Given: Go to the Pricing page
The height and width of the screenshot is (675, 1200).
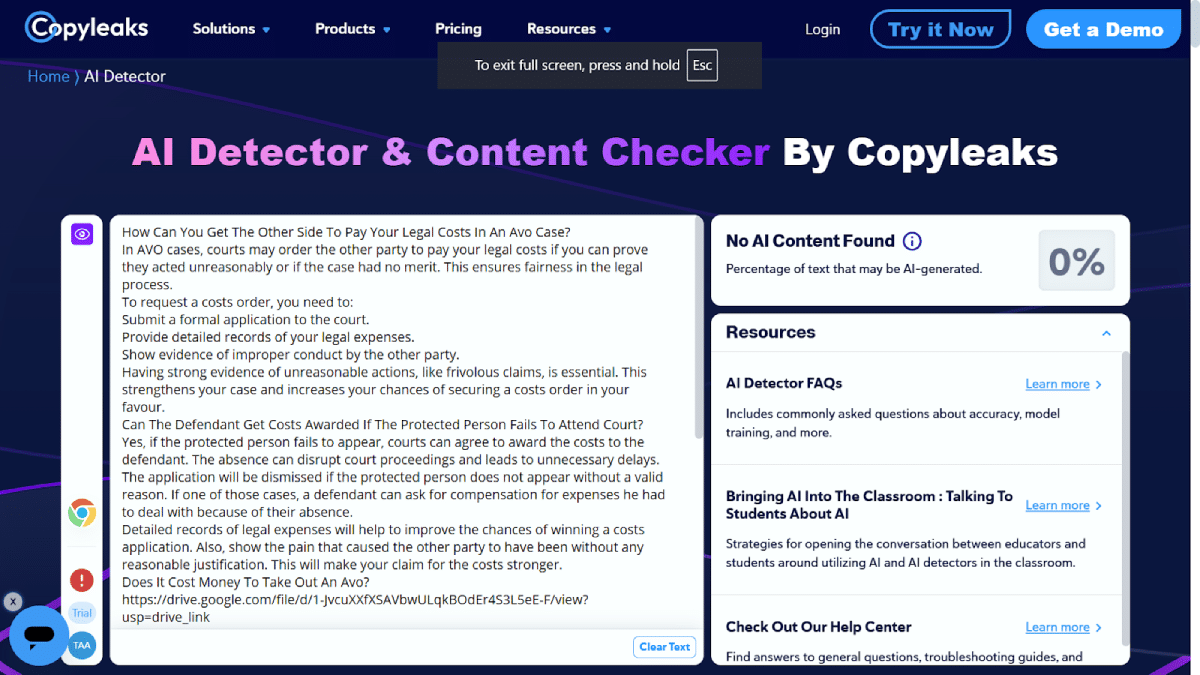Looking at the screenshot, I should point(458,29).
